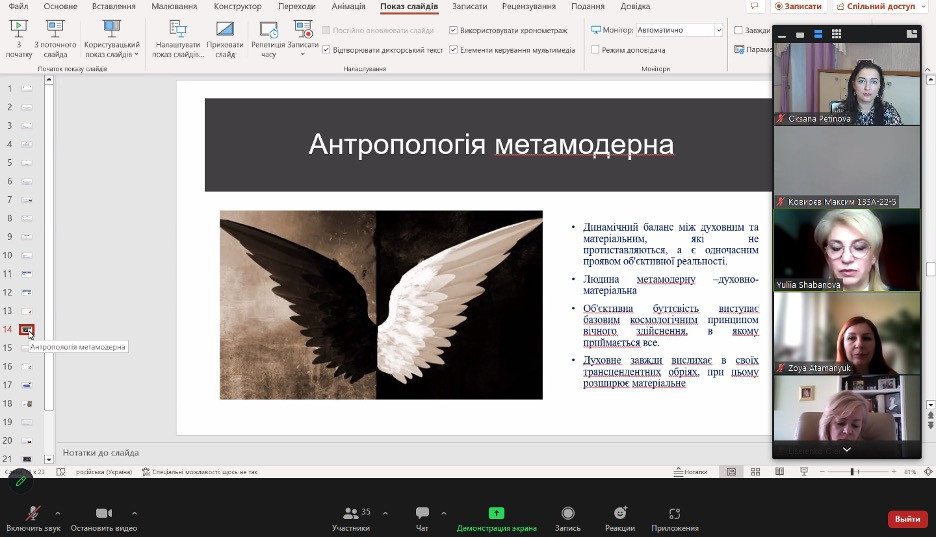936x538 pixels.
Task: Click the red Выйти button
Action: click(907, 519)
